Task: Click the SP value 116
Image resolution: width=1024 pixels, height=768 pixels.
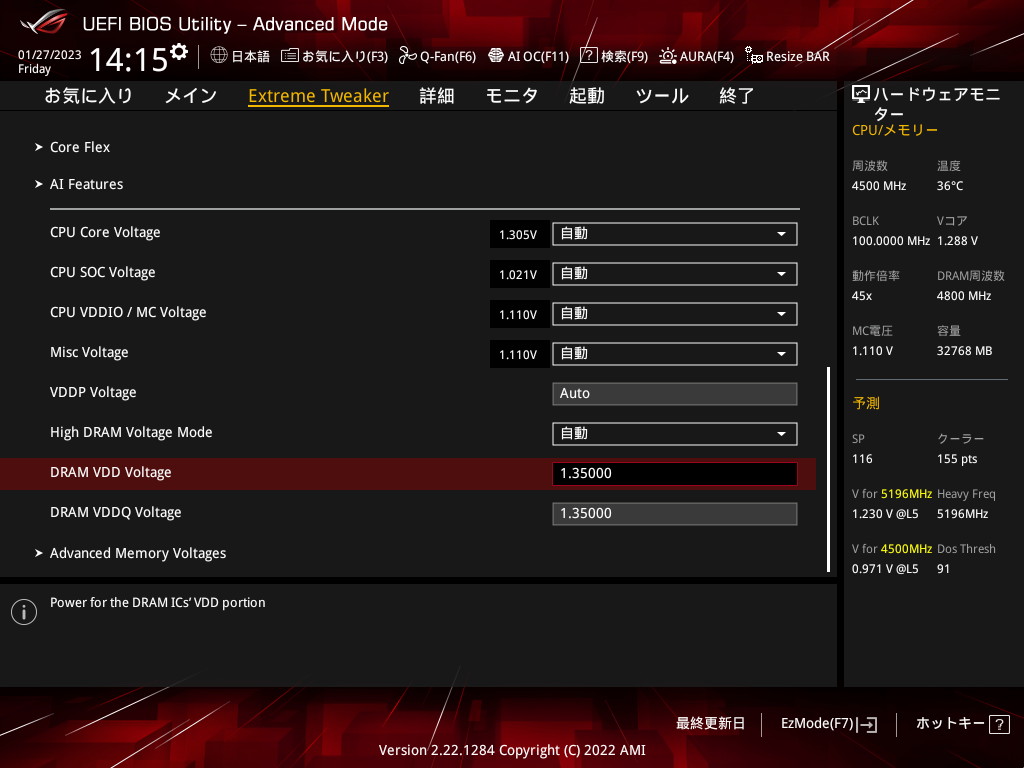Action: [862, 458]
